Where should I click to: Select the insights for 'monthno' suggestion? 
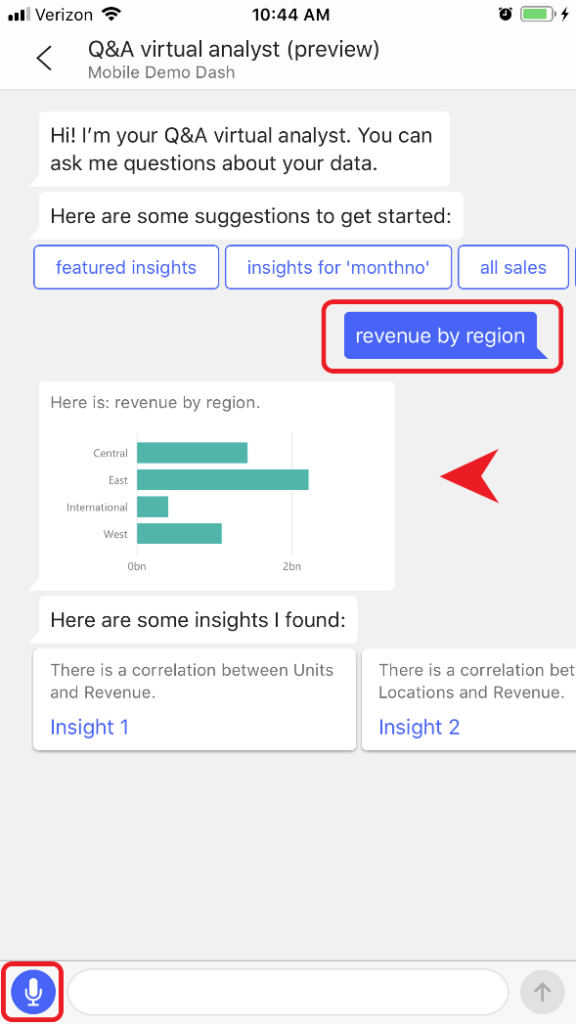point(338,267)
